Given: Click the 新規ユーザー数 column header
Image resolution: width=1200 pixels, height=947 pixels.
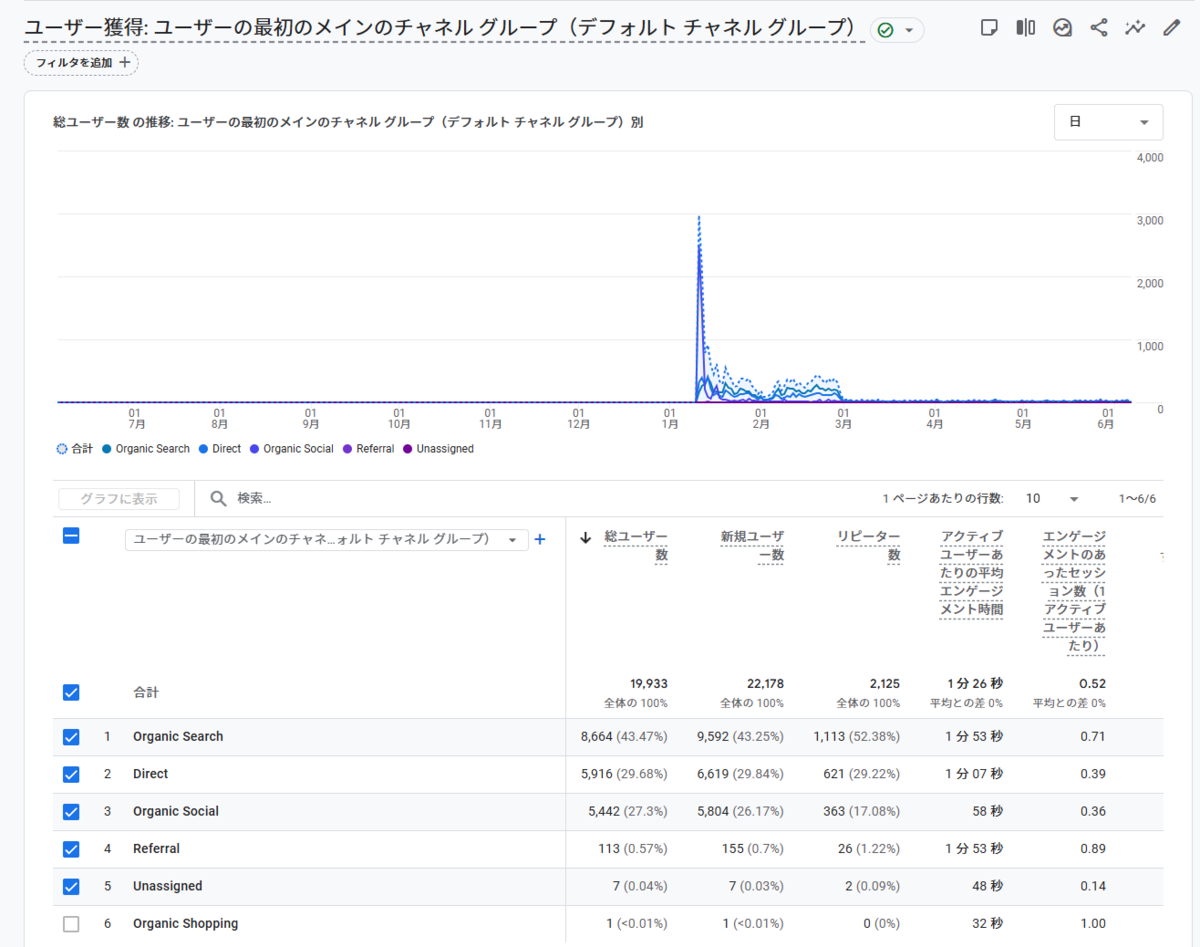Looking at the screenshot, I should 752,546.
